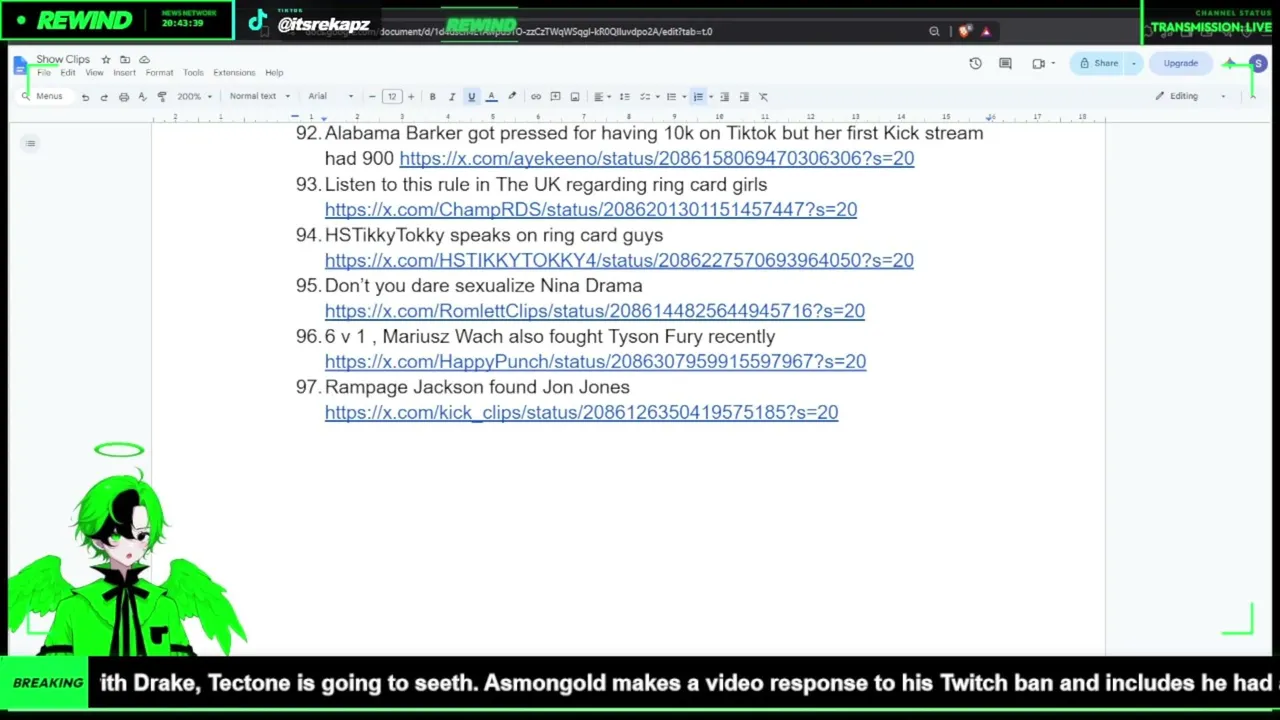This screenshot has height=720, width=1280.
Task: Toggle the numbered list button
Action: (698, 97)
